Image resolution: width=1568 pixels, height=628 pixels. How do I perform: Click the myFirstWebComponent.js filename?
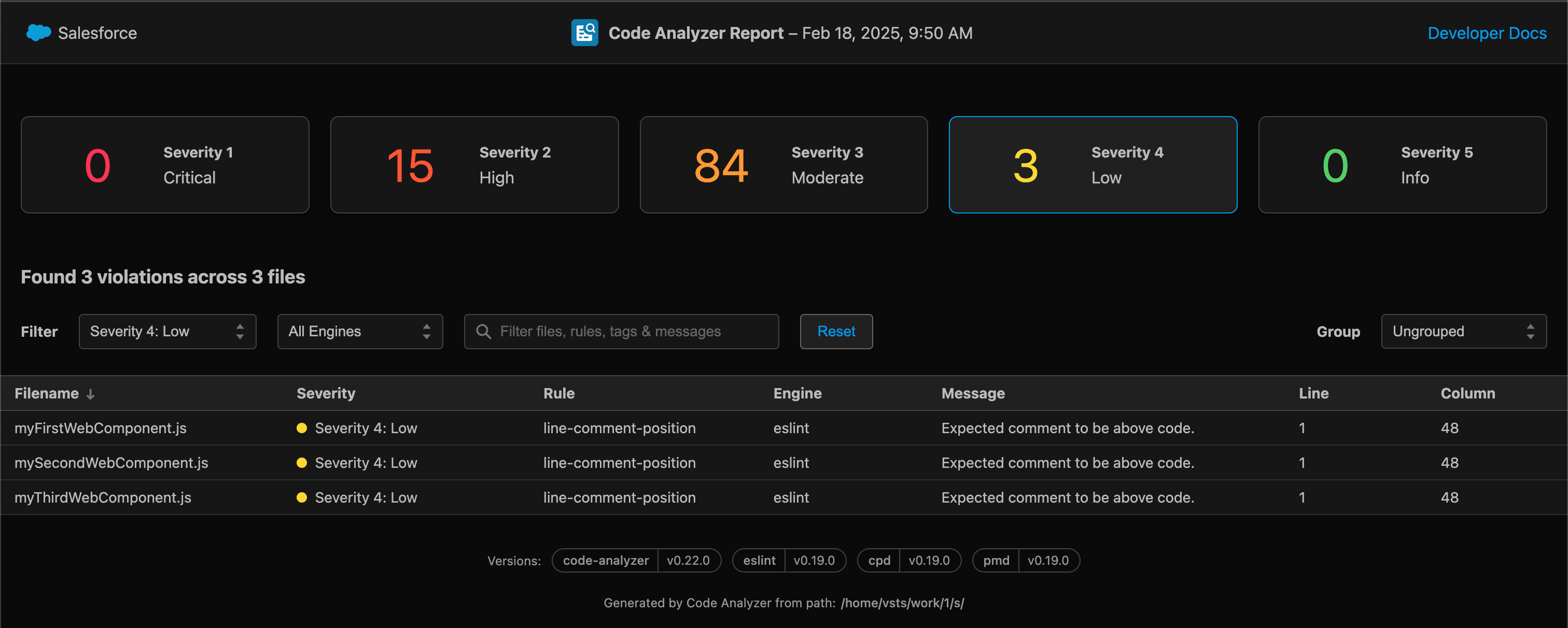point(101,429)
